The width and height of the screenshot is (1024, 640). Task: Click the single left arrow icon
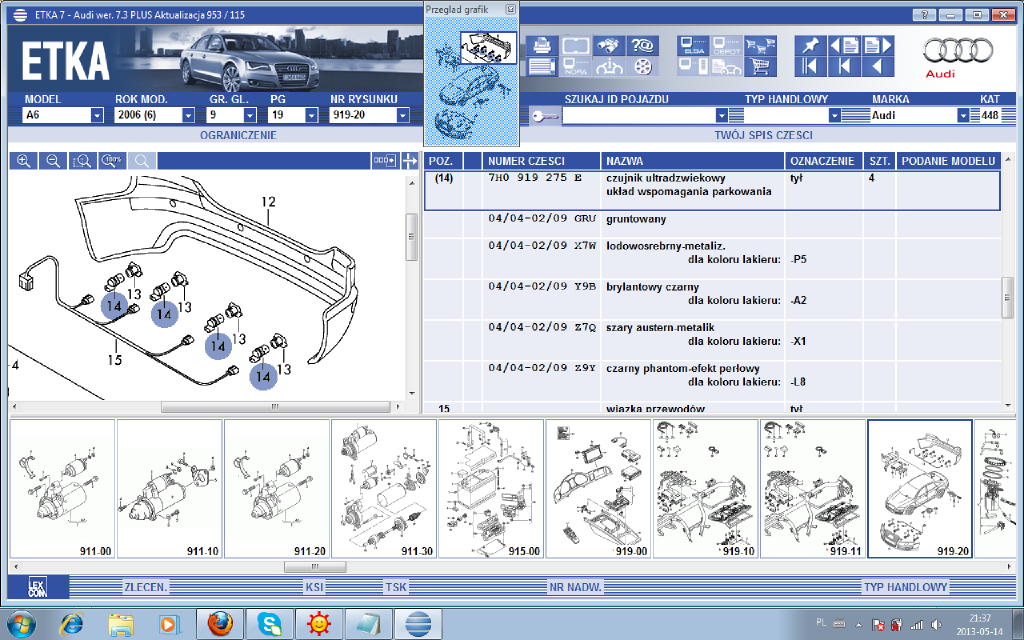pos(878,67)
